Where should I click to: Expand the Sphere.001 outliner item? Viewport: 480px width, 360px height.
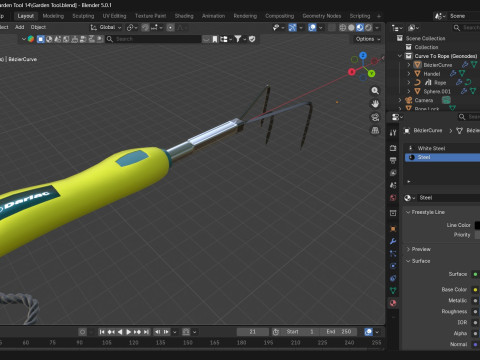pyautogui.click(x=409, y=91)
